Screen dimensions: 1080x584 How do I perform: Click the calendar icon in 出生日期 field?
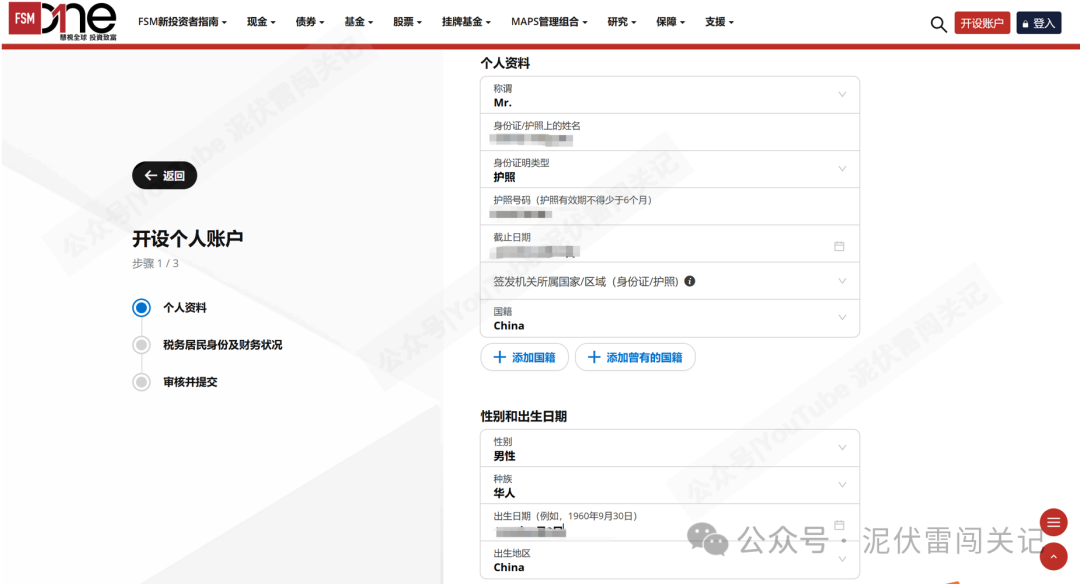839,525
